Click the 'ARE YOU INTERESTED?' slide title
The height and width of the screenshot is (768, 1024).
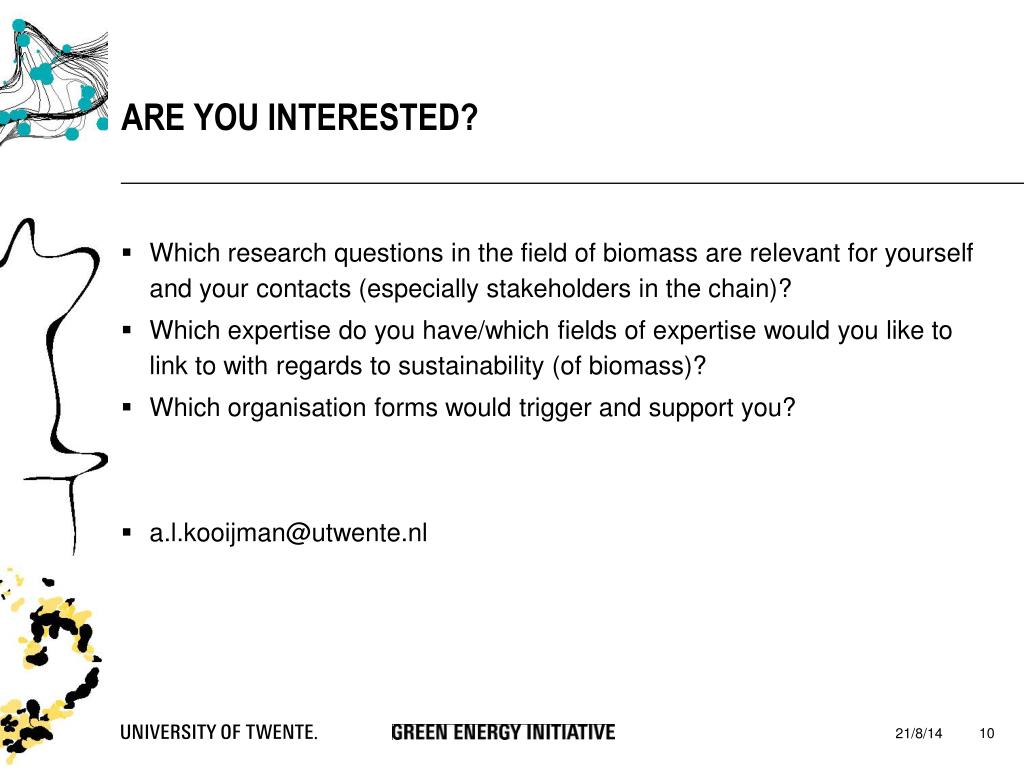(x=299, y=118)
